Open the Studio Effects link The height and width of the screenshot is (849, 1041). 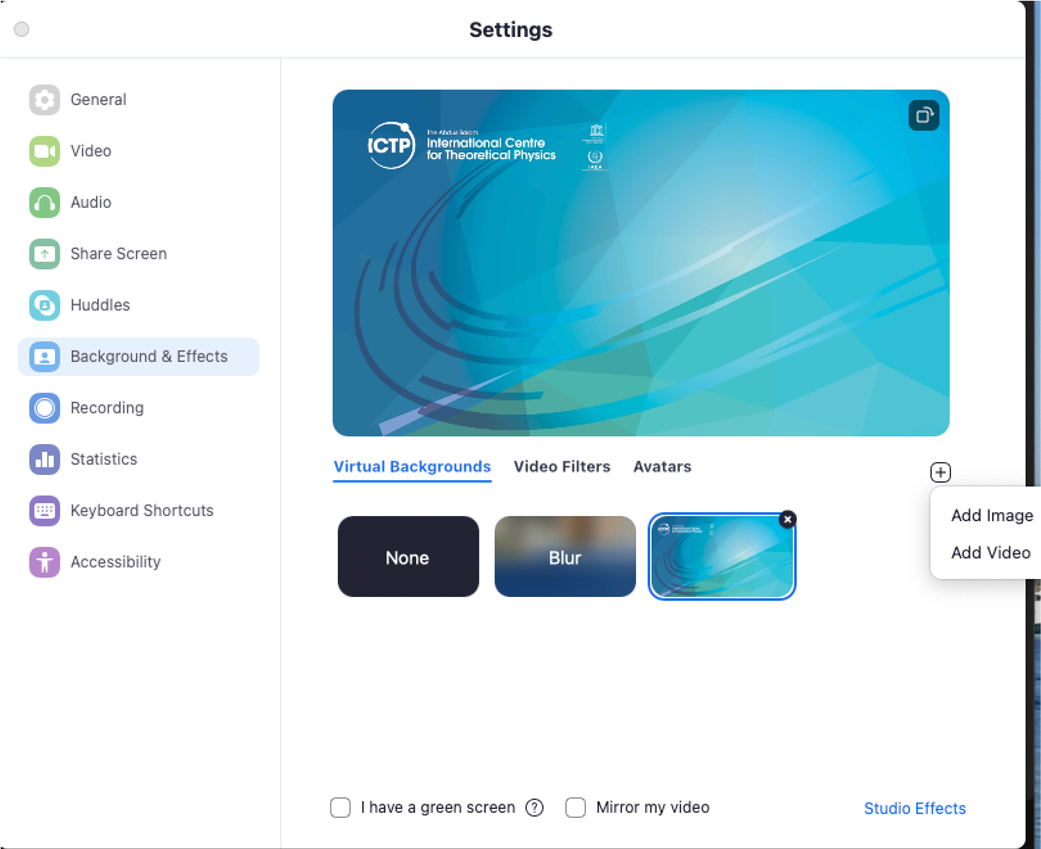[x=914, y=809]
